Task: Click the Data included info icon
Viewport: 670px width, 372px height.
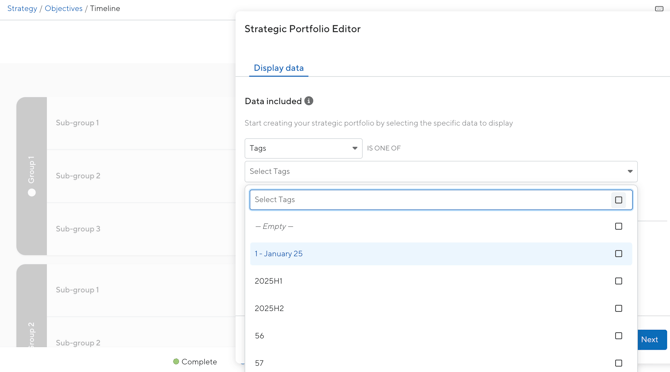Action: [309, 101]
